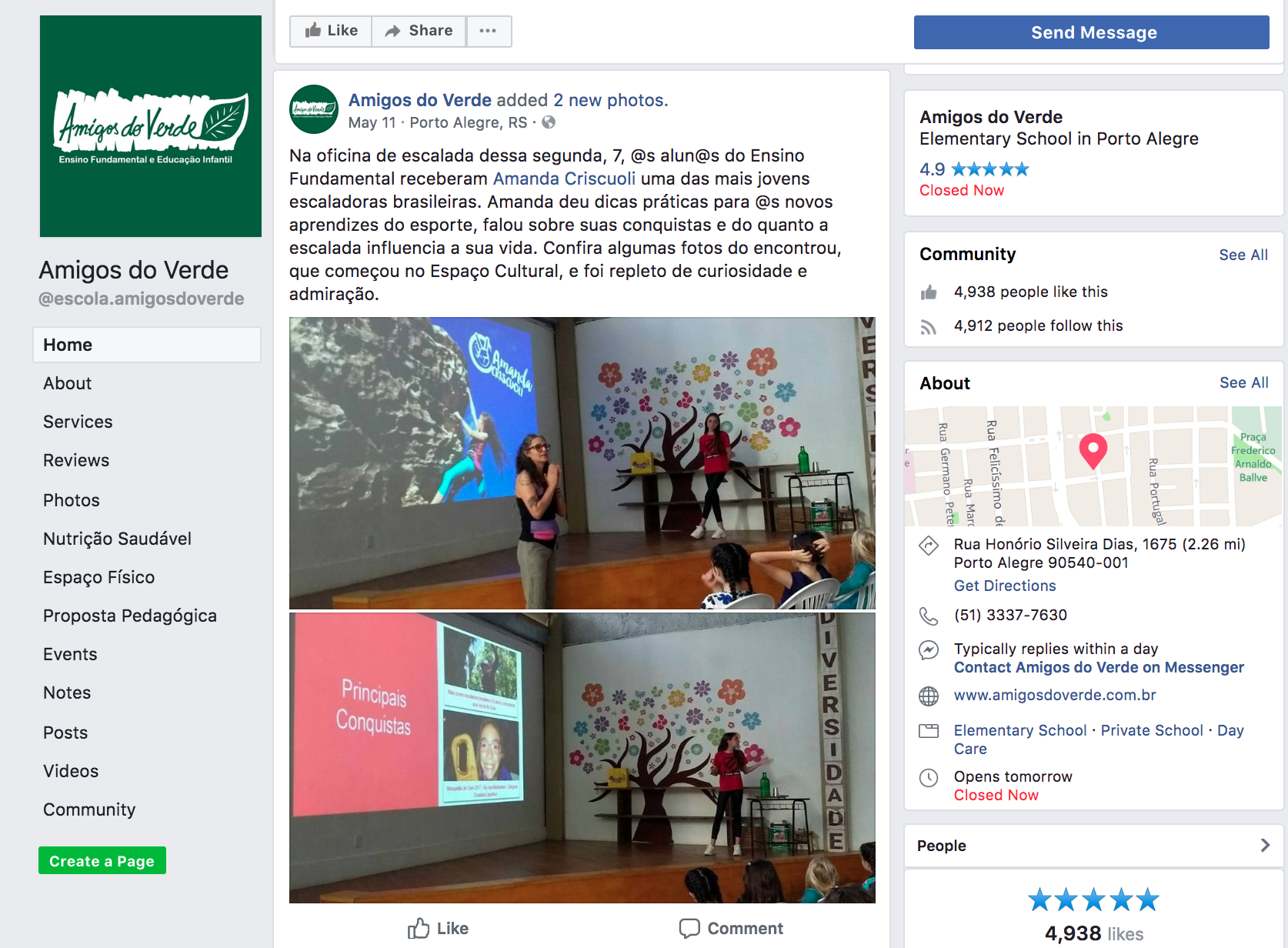Click the globe public privacy icon
The height and width of the screenshot is (948, 1288).
click(x=549, y=122)
